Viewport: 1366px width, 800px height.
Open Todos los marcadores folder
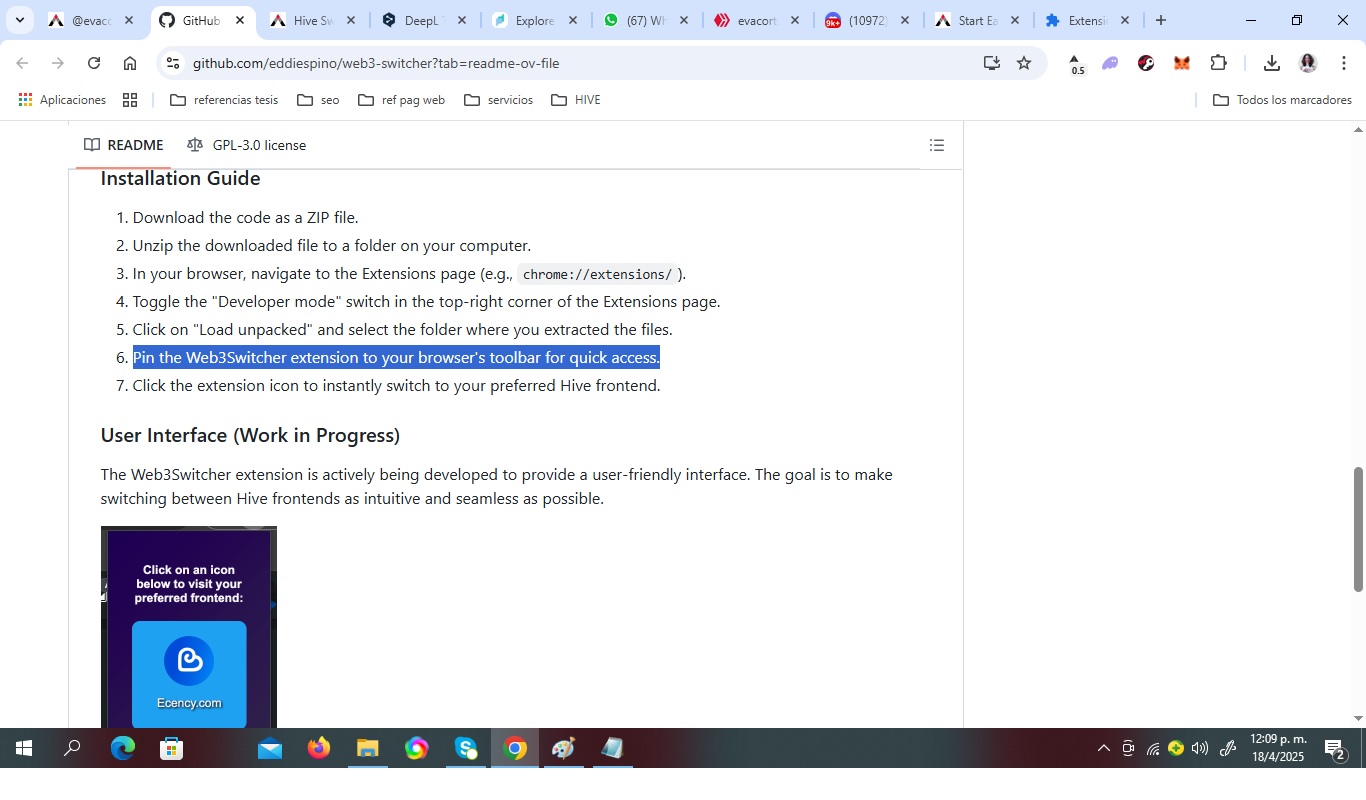pyautogui.click(x=1282, y=100)
